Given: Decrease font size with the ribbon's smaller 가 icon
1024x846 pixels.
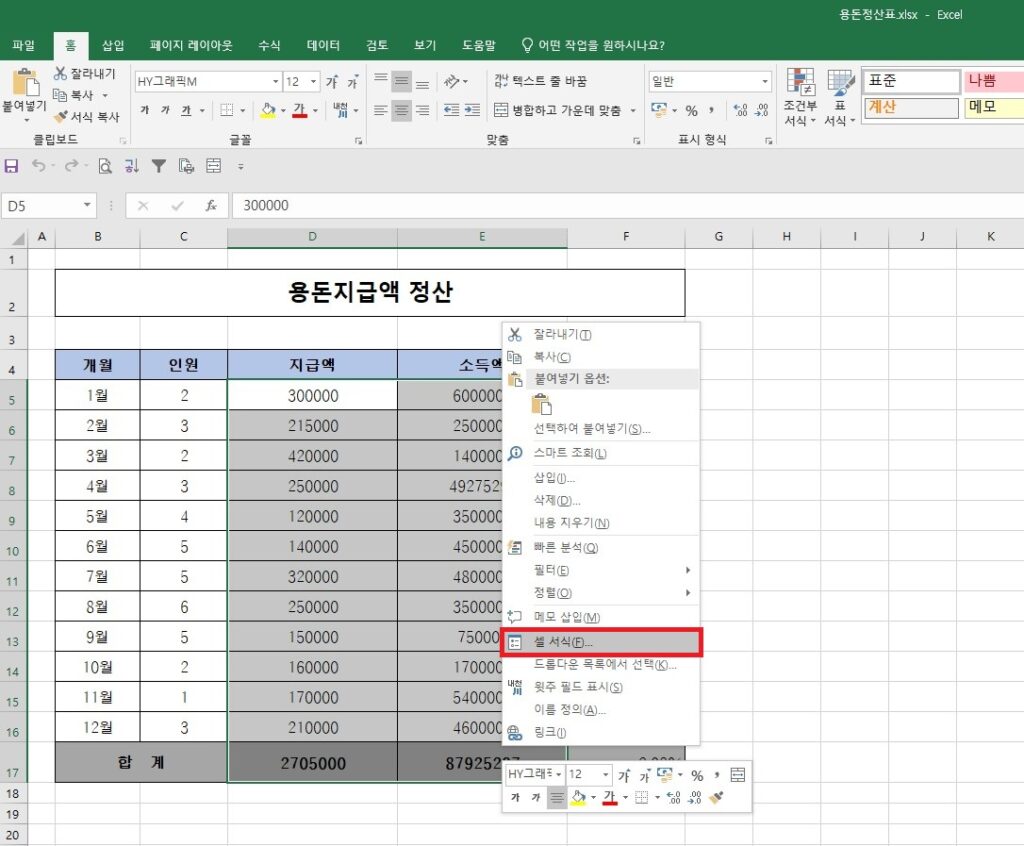Looking at the screenshot, I should click(x=353, y=82).
